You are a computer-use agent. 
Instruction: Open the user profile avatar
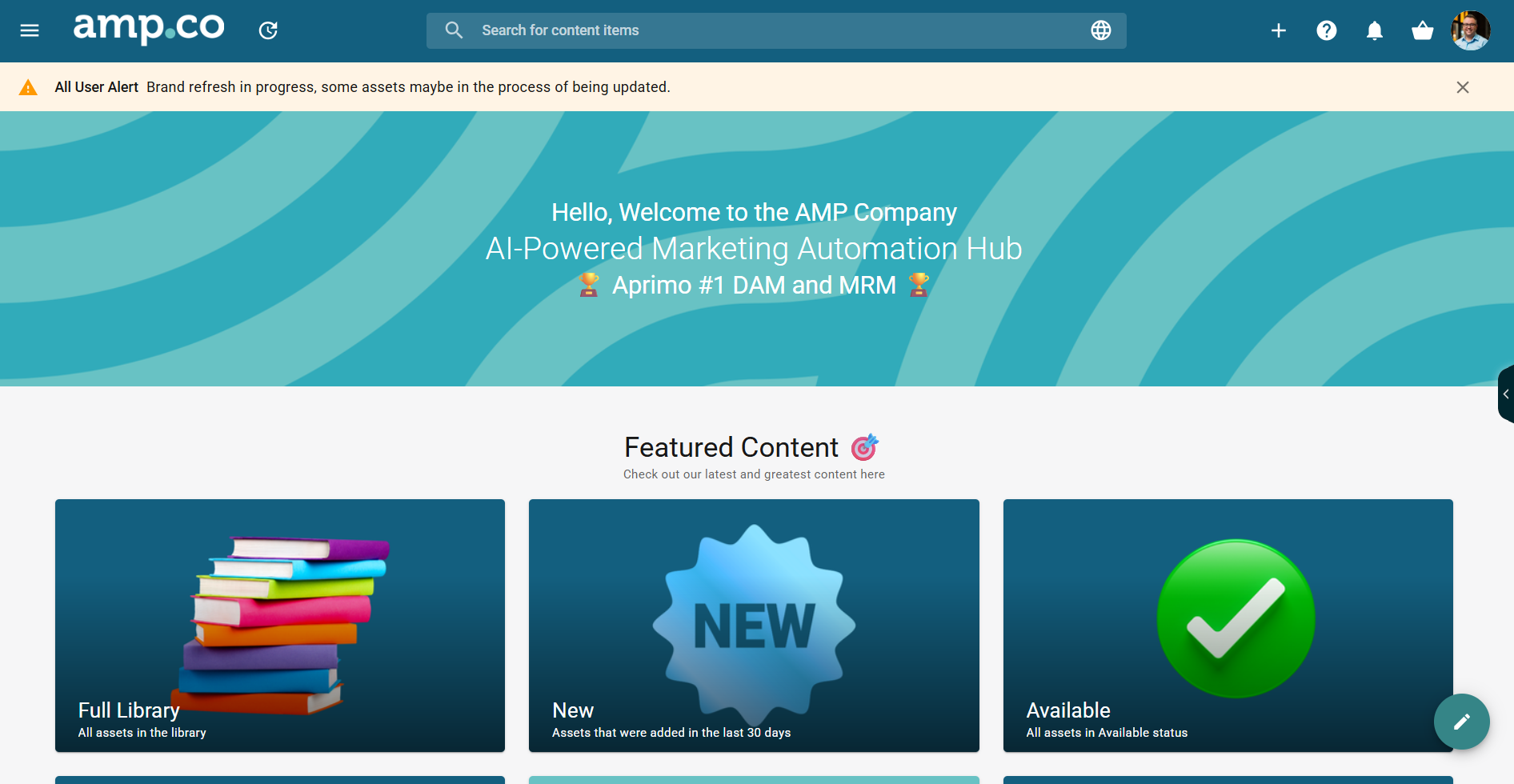(1471, 30)
